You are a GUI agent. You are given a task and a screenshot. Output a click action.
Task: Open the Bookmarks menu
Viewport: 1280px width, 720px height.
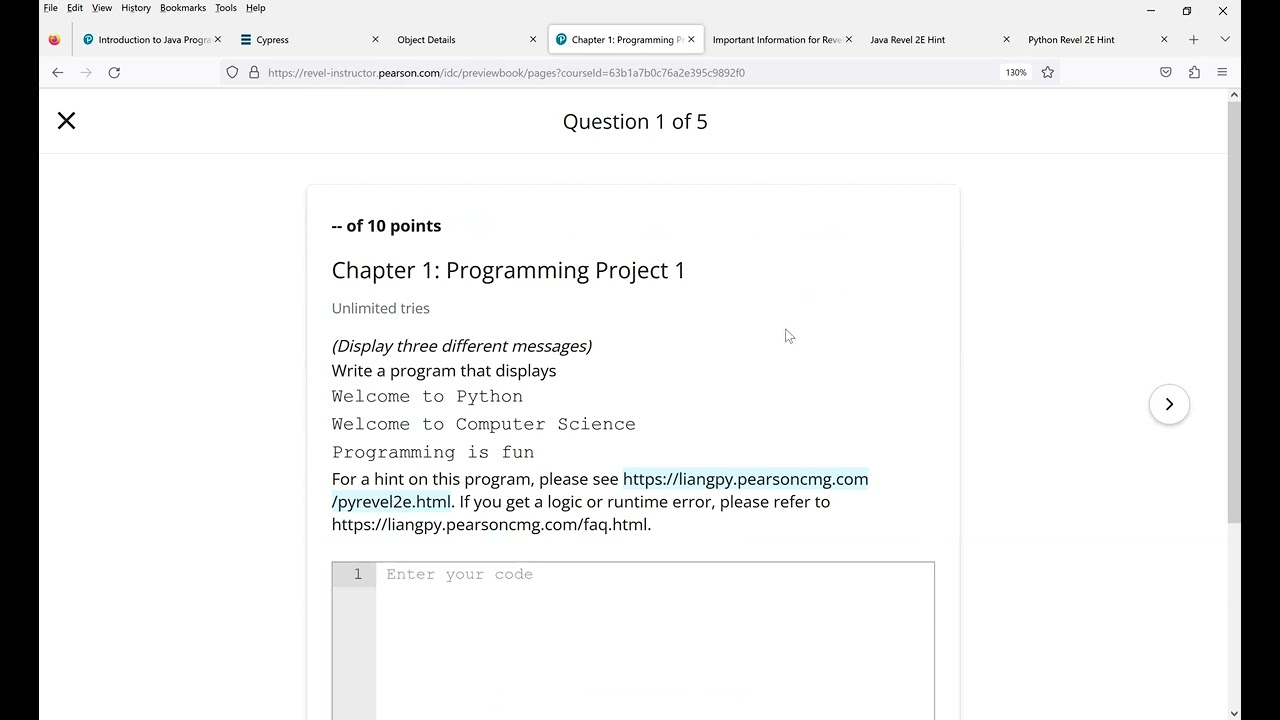click(183, 8)
